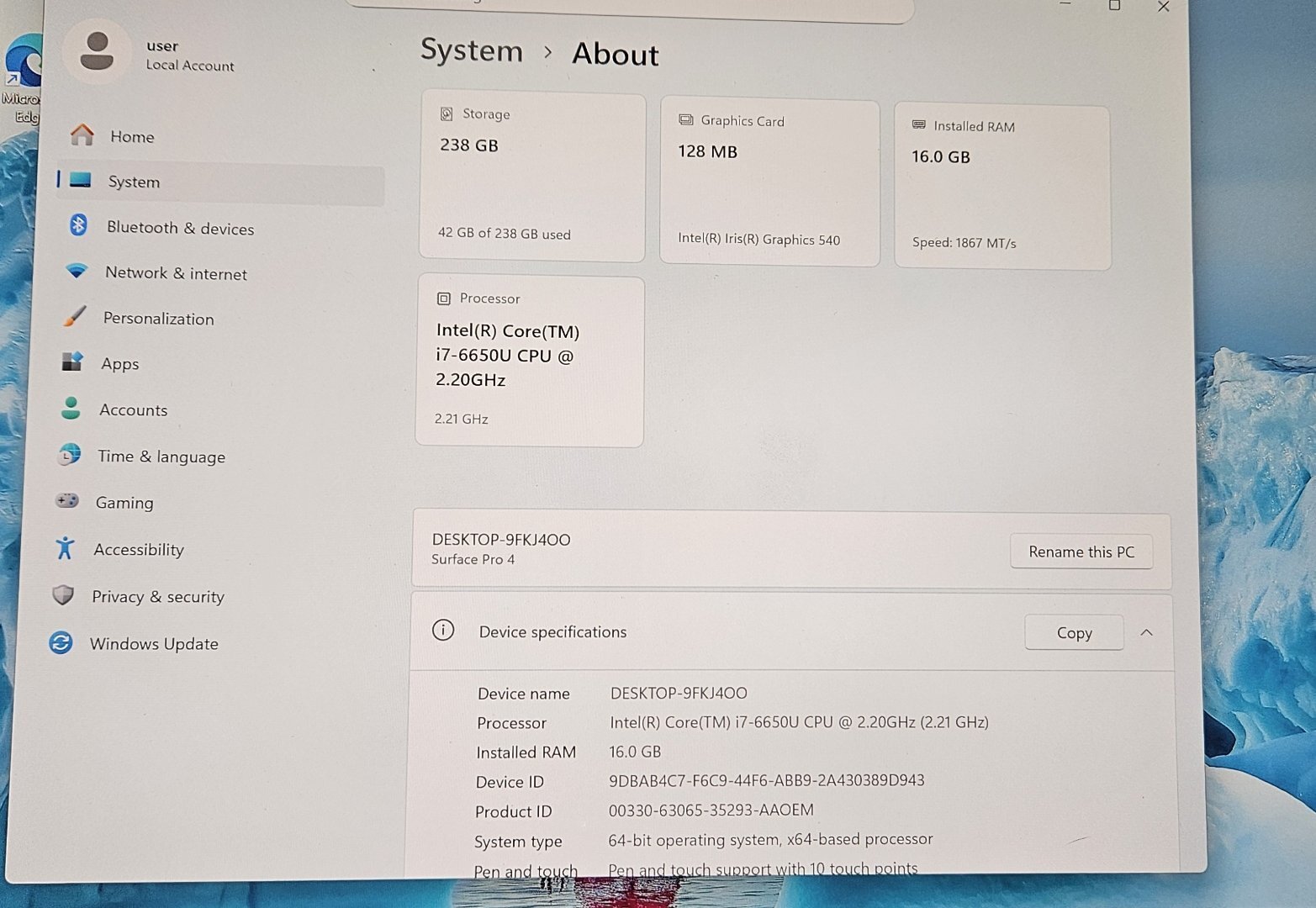1316x908 pixels.
Task: Maximize the Settings window
Action: click(1114, 5)
